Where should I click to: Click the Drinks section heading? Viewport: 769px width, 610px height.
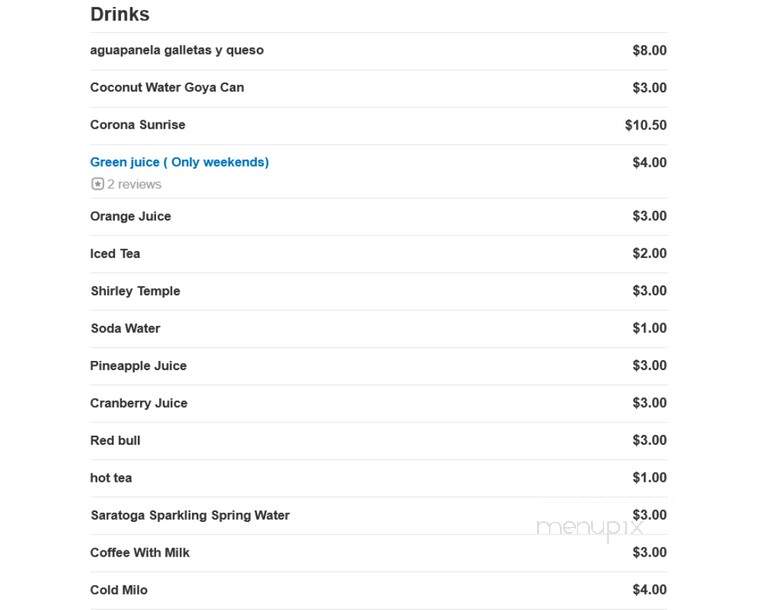tap(120, 14)
